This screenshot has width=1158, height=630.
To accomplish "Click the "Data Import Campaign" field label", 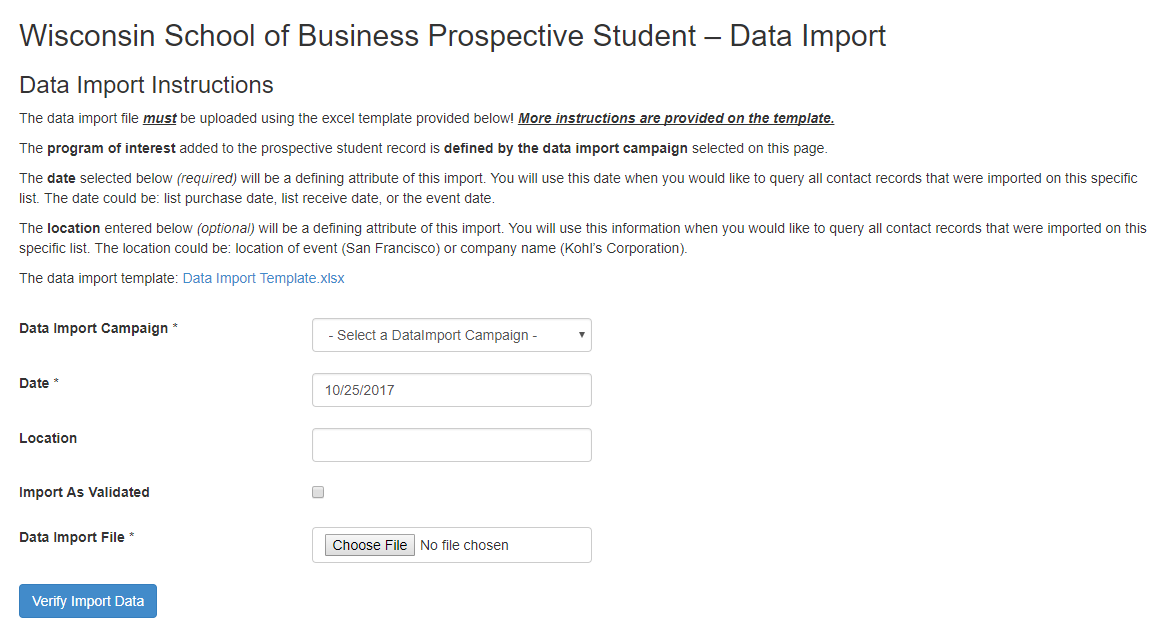I will (94, 328).
